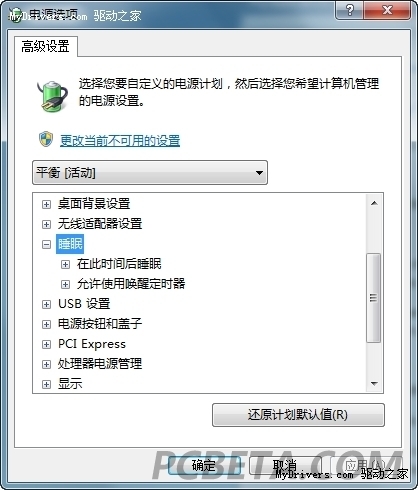Click the help question mark button
This screenshot has height=490, width=418.
[x=350, y=10]
